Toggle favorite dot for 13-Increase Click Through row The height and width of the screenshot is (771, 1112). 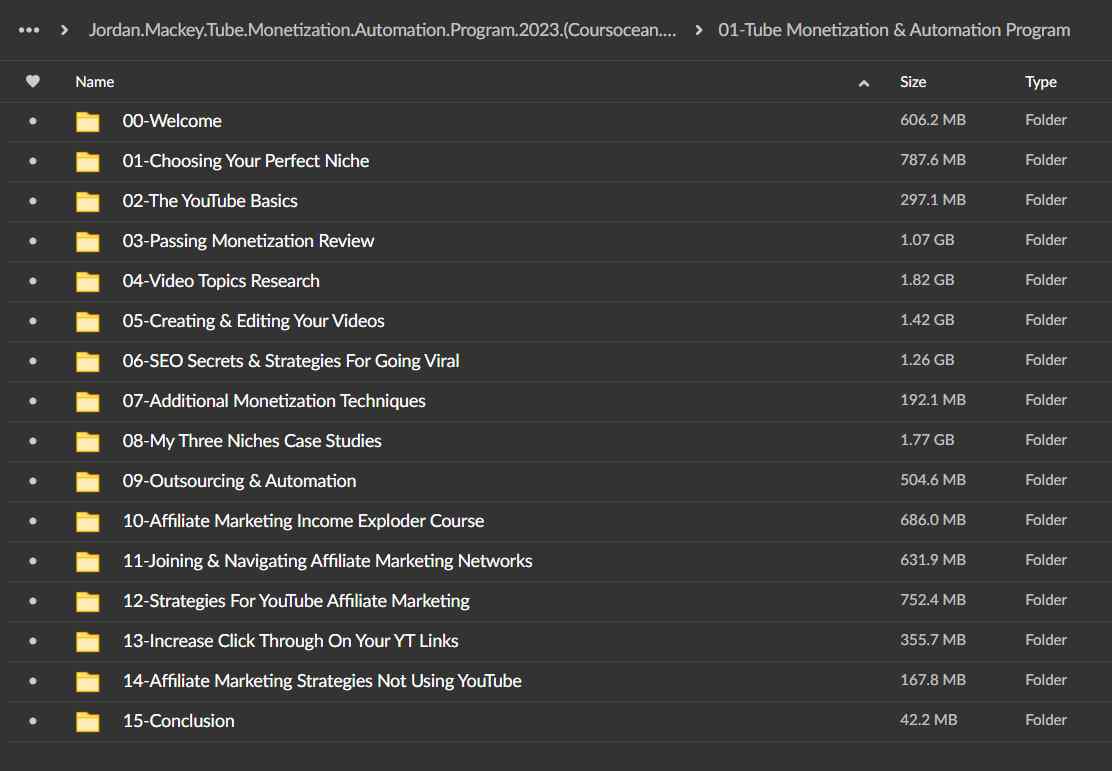[33, 641]
